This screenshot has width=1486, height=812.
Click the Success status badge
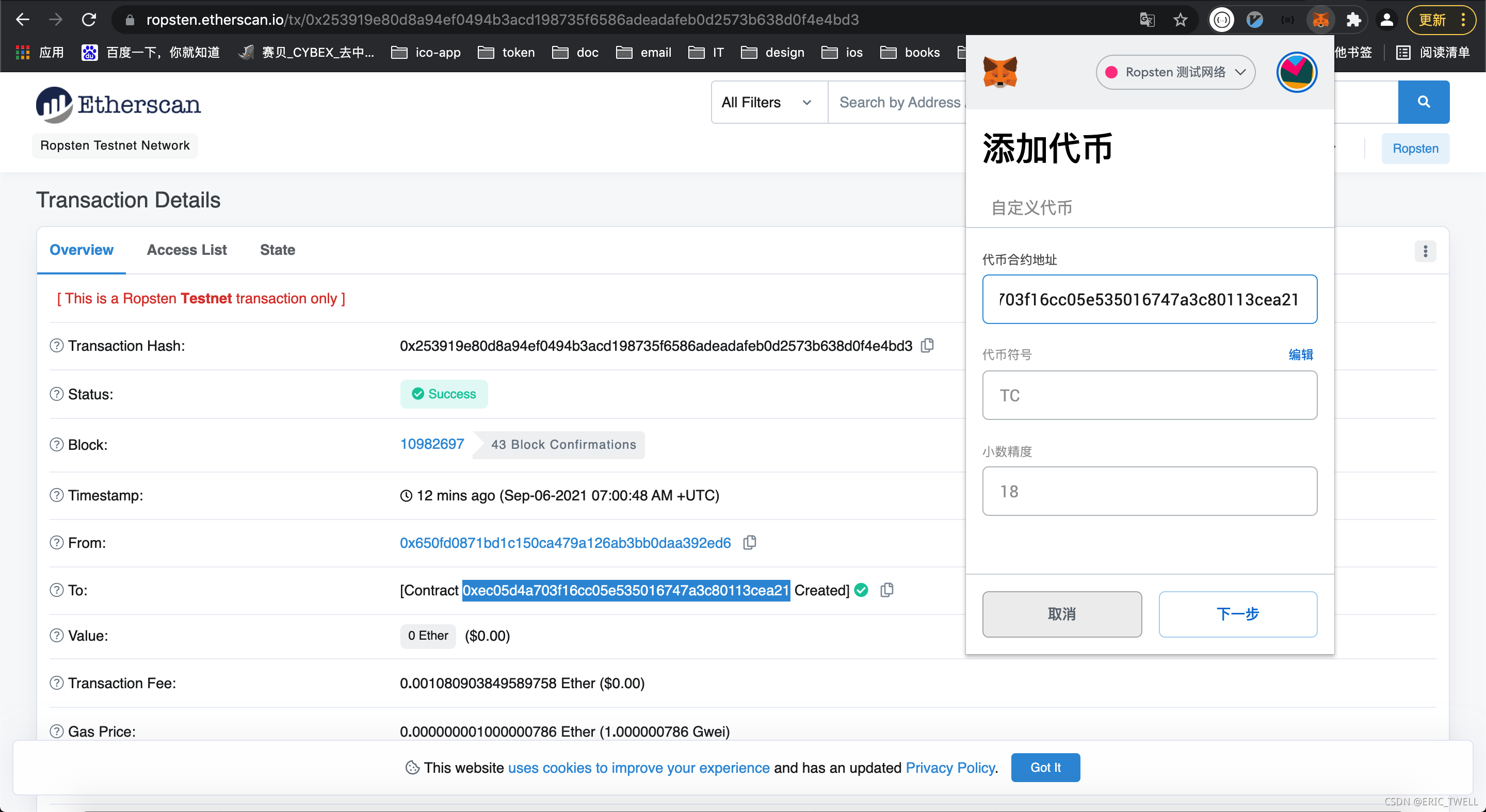click(444, 394)
